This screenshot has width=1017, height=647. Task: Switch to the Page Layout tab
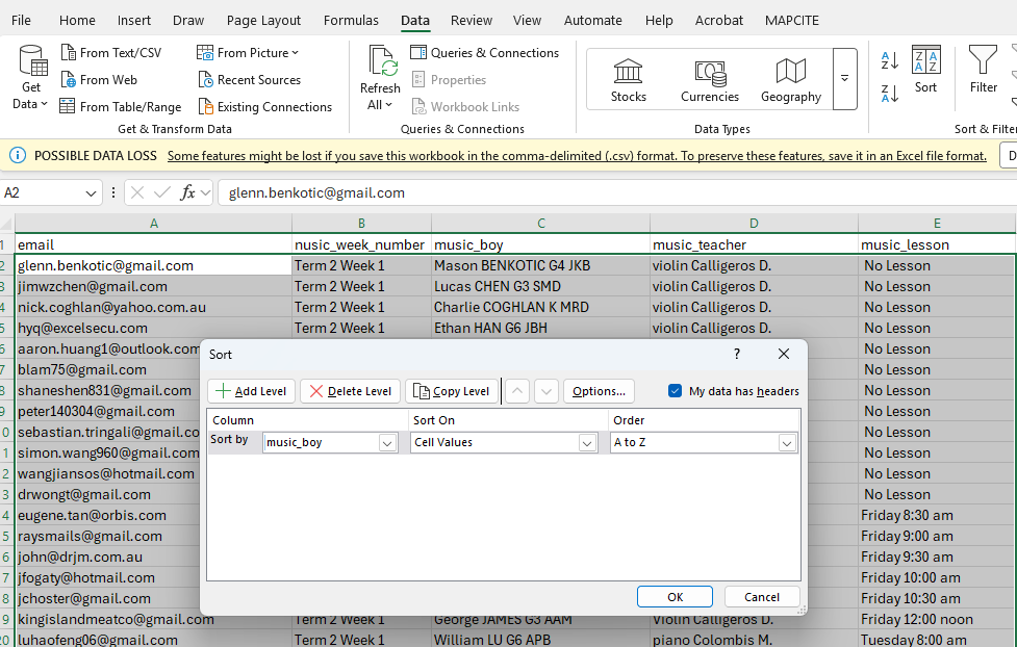[x=263, y=20]
